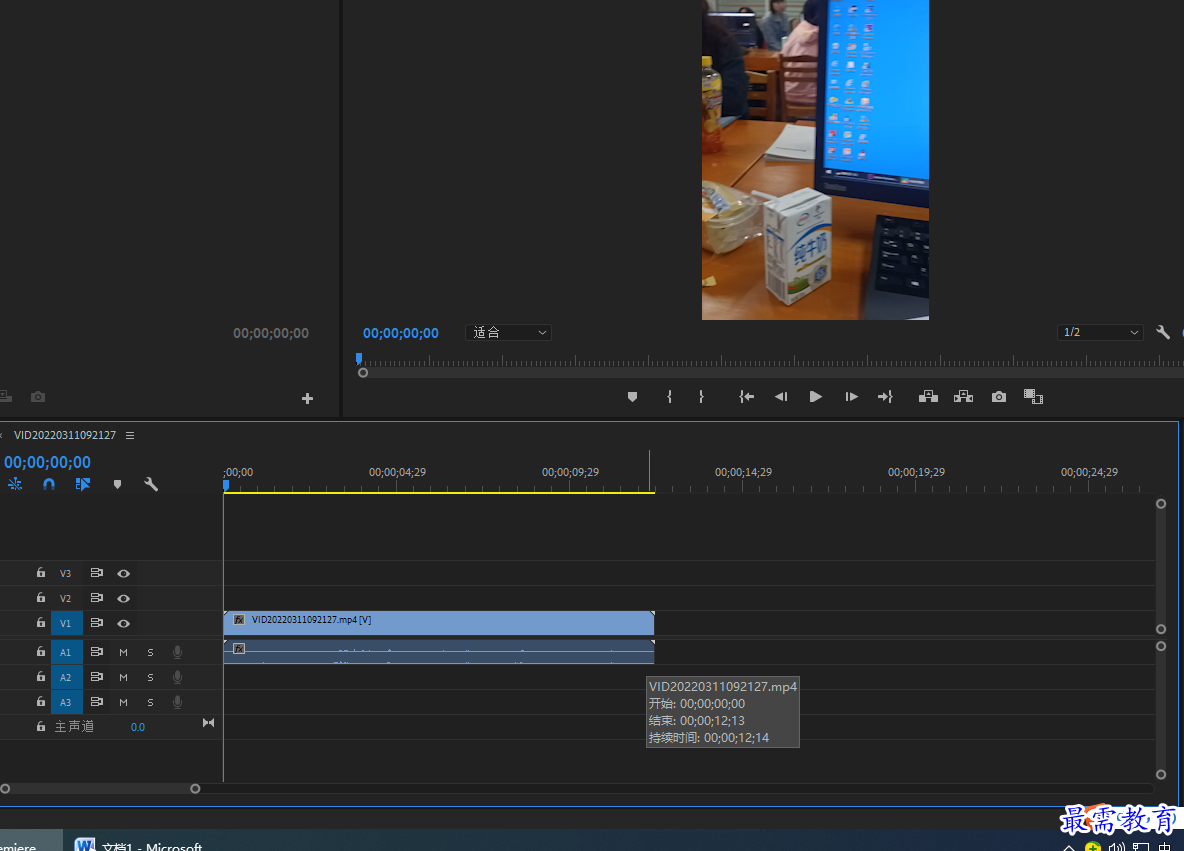
Task: Step back one frame
Action: [781, 396]
